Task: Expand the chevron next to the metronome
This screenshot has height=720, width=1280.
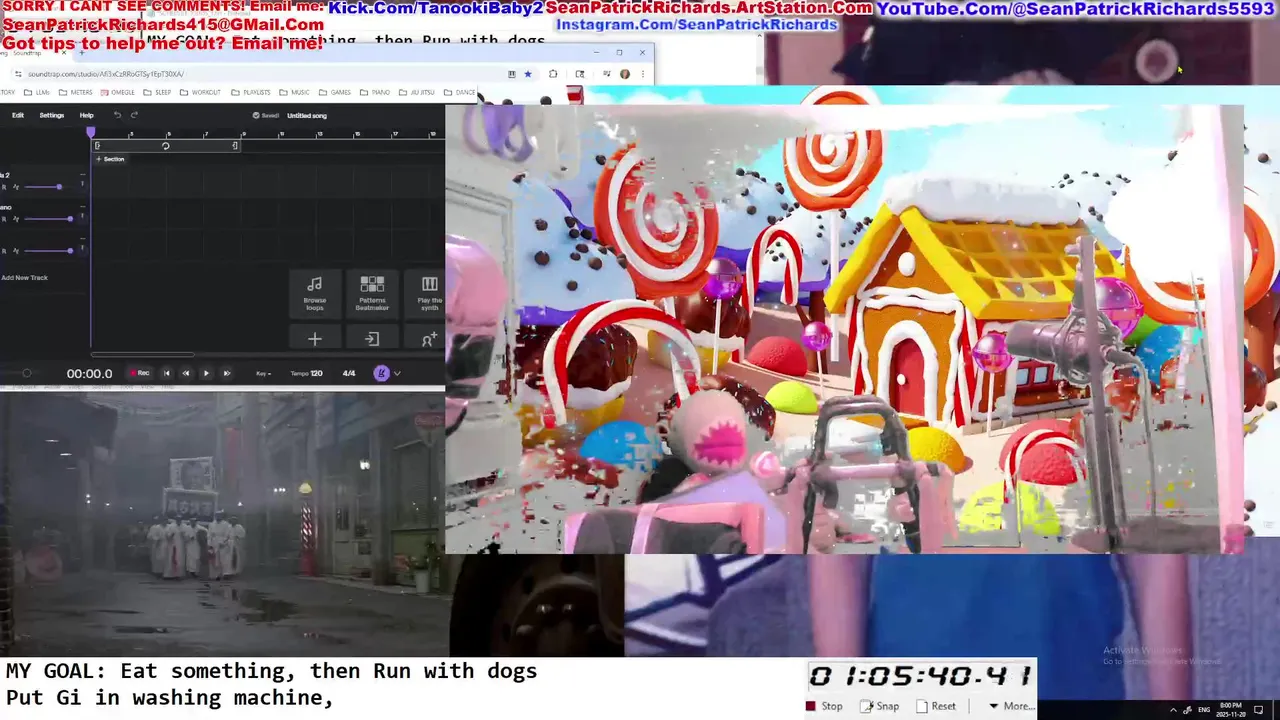Action: point(397,373)
